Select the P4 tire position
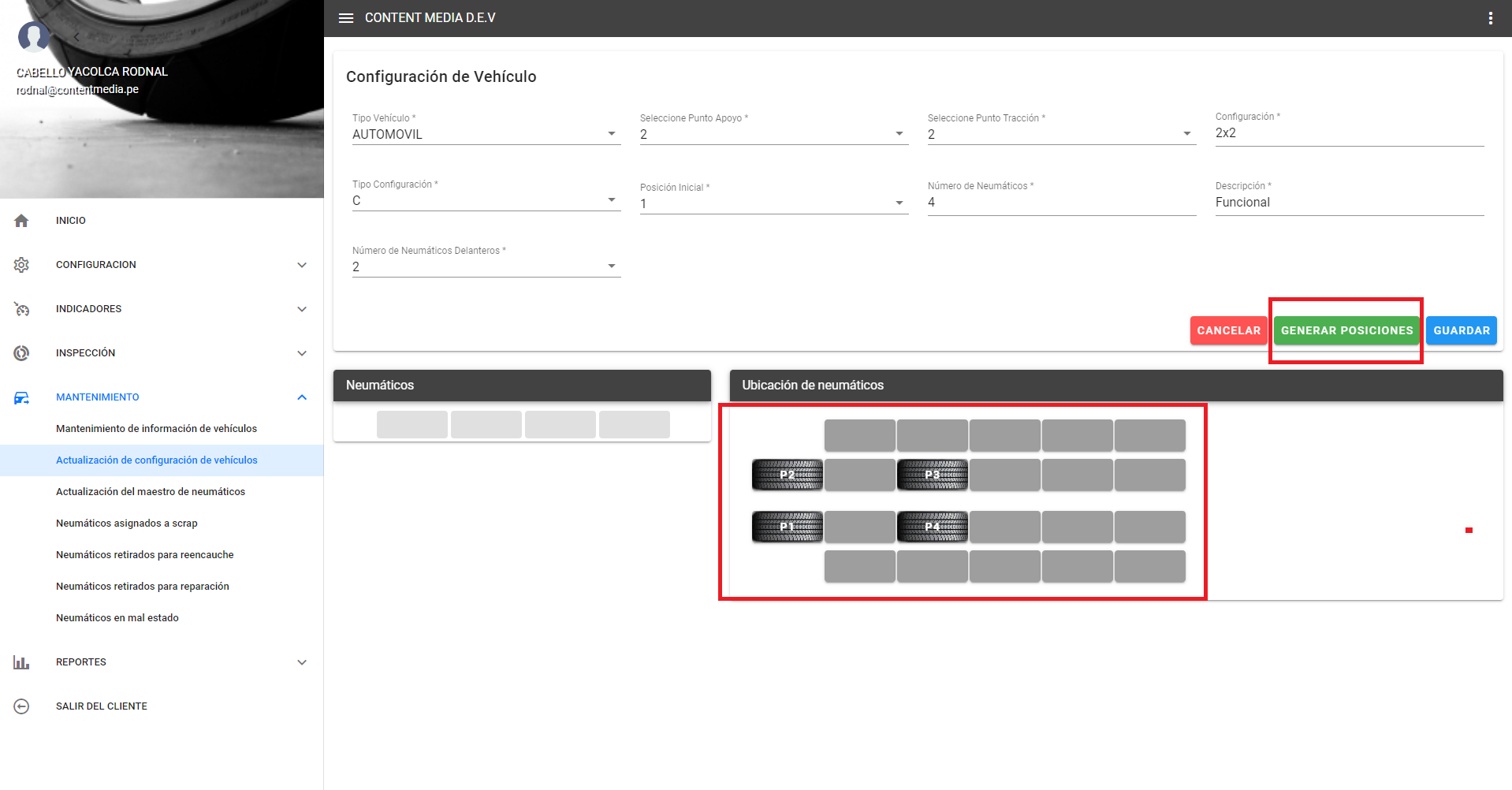Viewport: 1512px width, 790px height. click(x=932, y=527)
